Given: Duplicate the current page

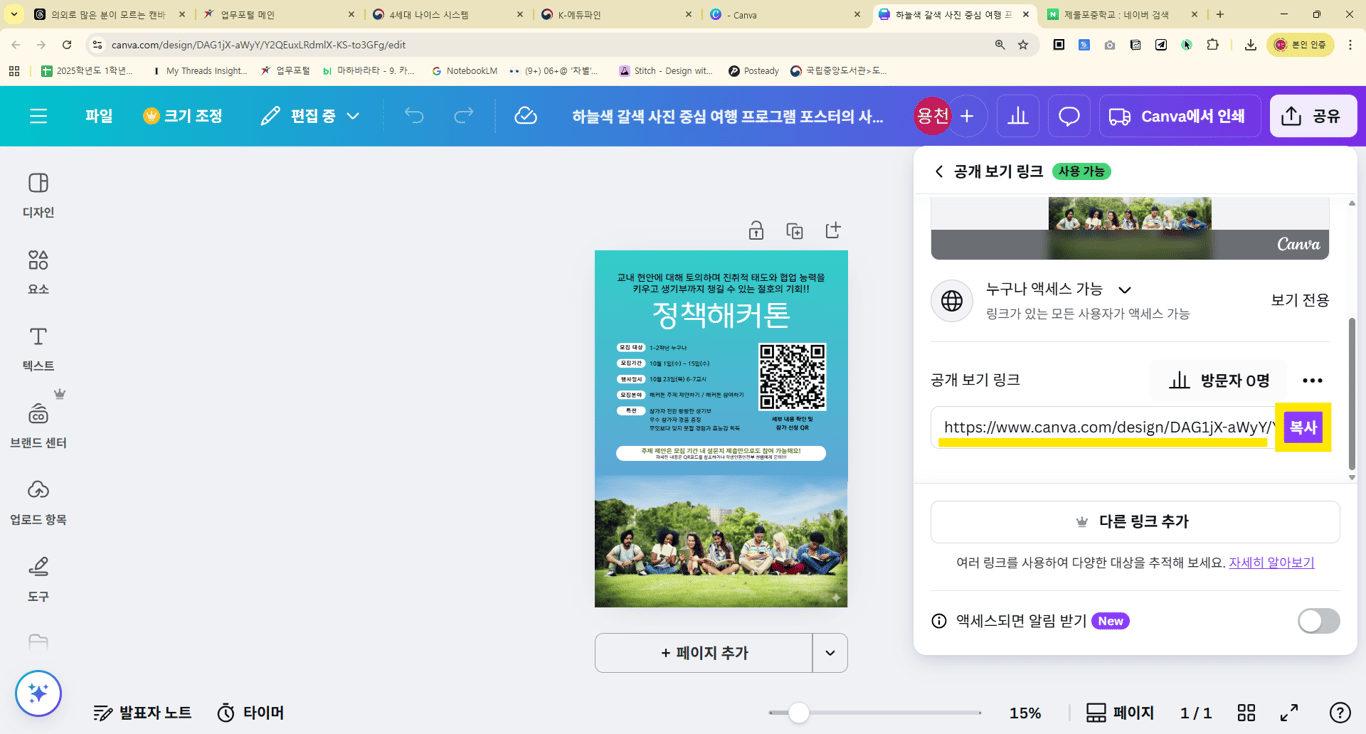Looking at the screenshot, I should 794,230.
